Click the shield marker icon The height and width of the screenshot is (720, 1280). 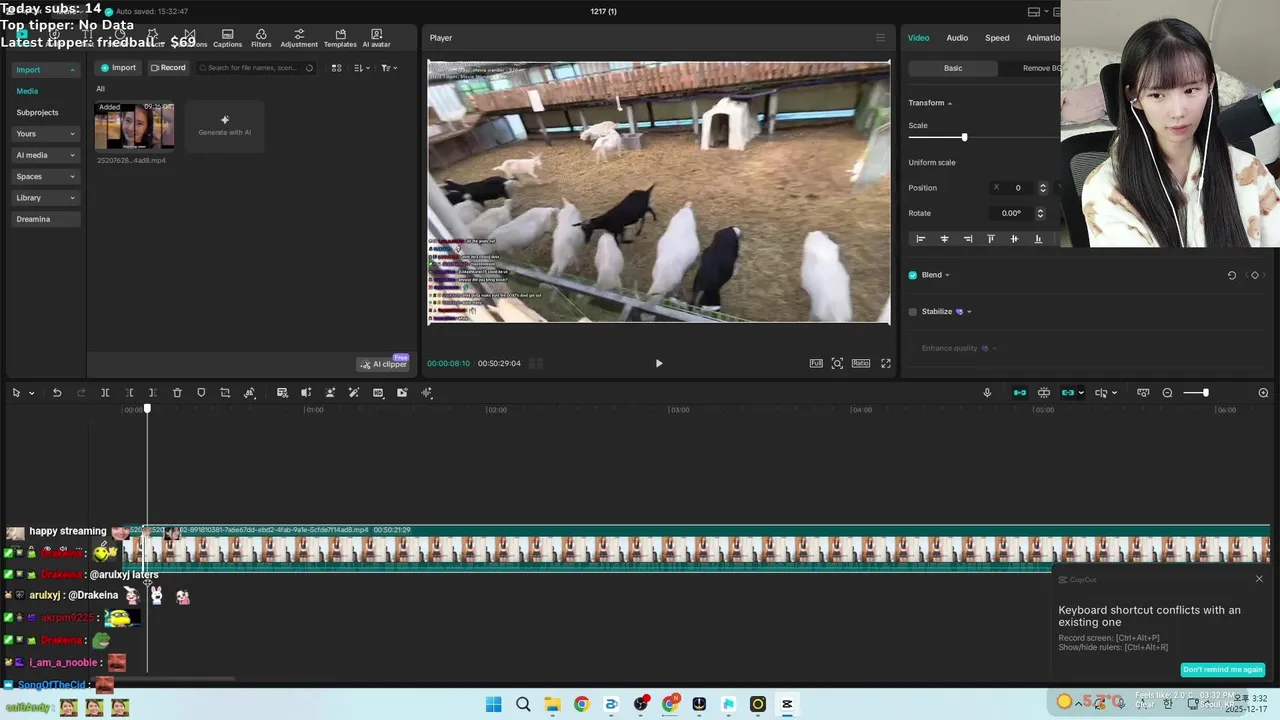[x=201, y=393]
